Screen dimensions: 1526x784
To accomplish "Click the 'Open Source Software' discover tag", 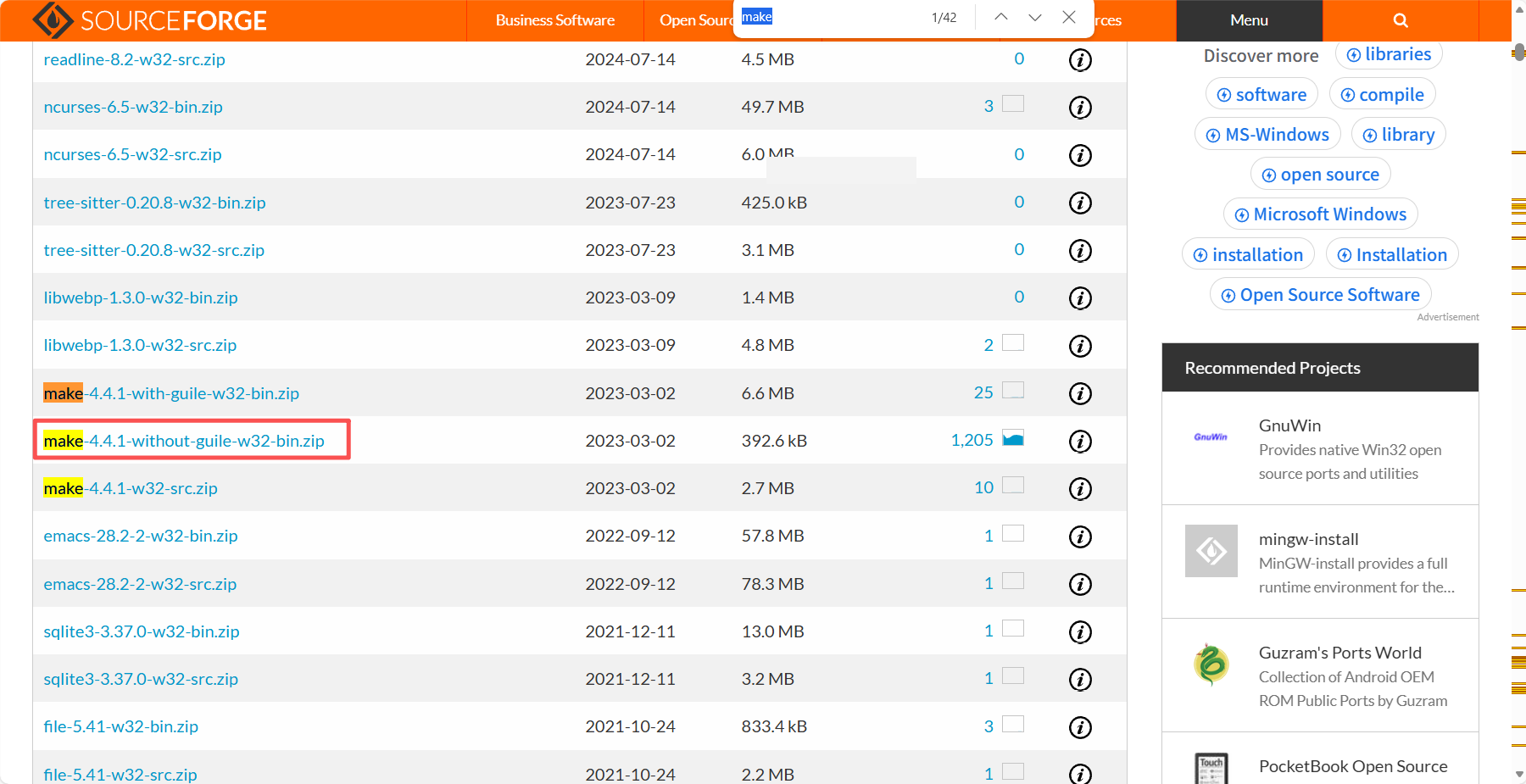I will [1320, 294].
